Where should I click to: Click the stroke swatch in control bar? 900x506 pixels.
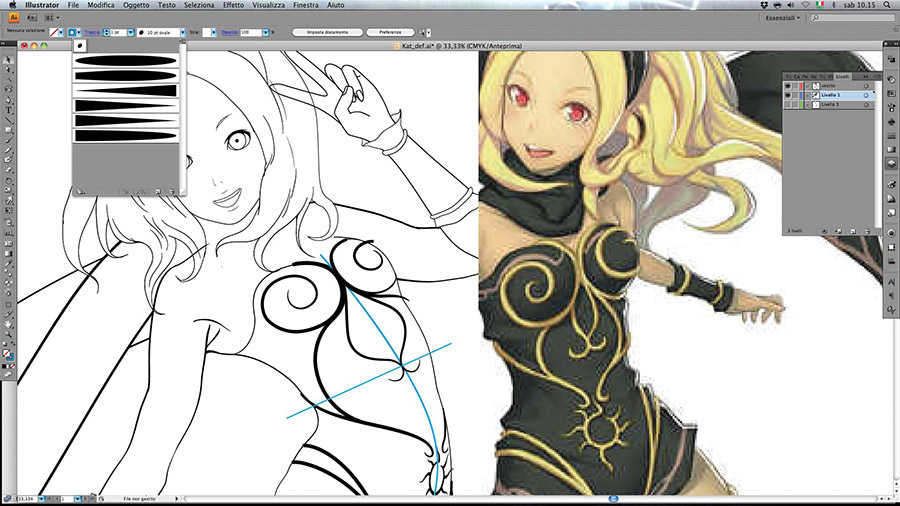click(72, 32)
